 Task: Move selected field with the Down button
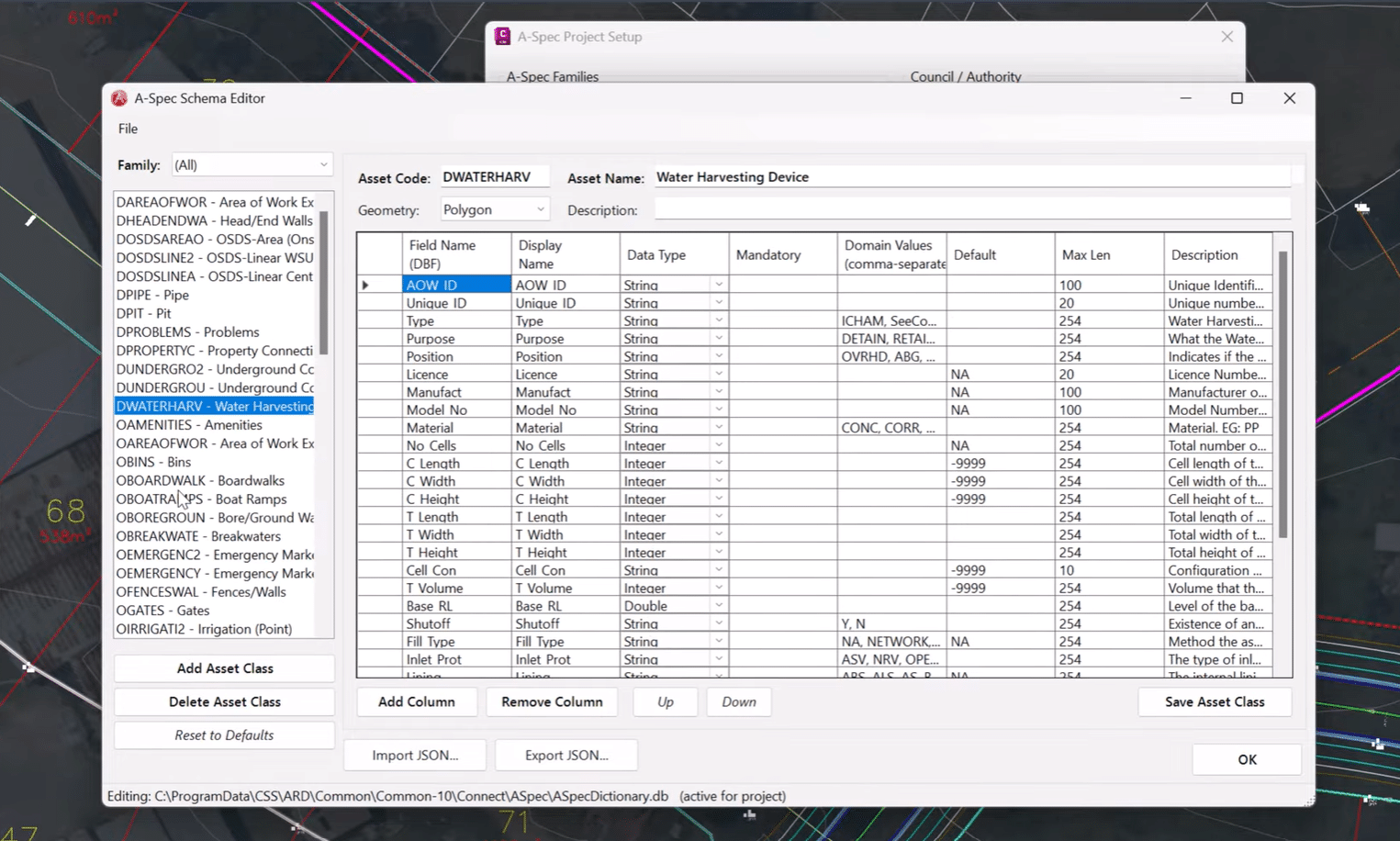739,701
